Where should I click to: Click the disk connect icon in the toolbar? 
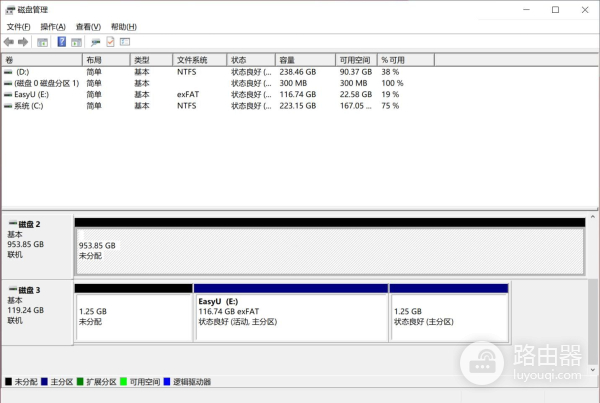pyautogui.click(x=95, y=42)
